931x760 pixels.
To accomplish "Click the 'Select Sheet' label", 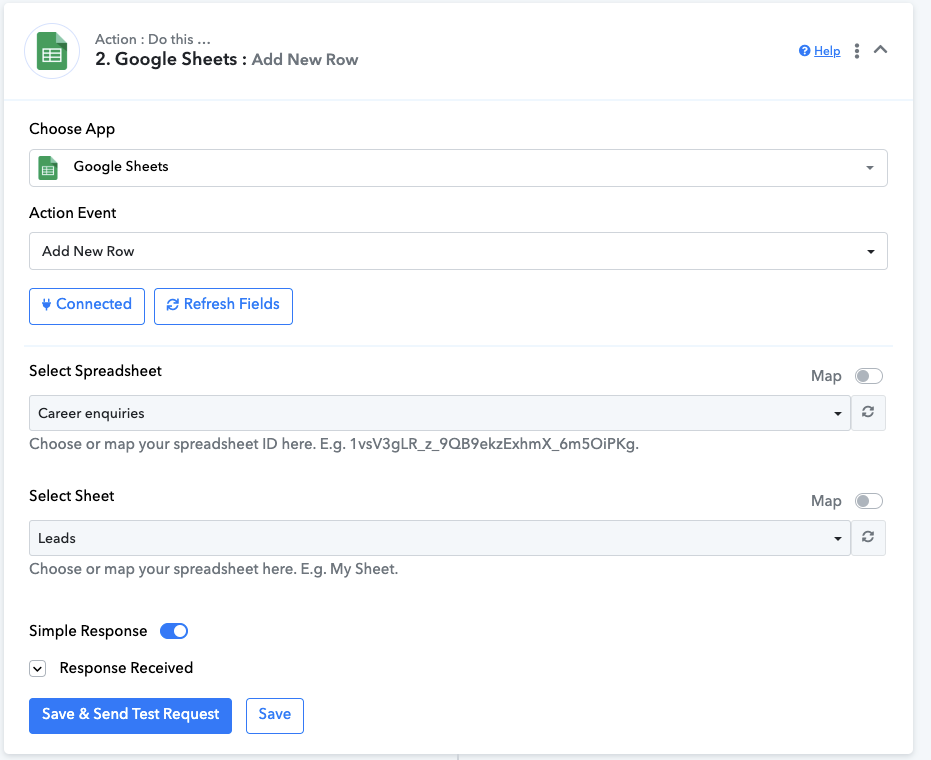I will pyautogui.click(x=71, y=496).
